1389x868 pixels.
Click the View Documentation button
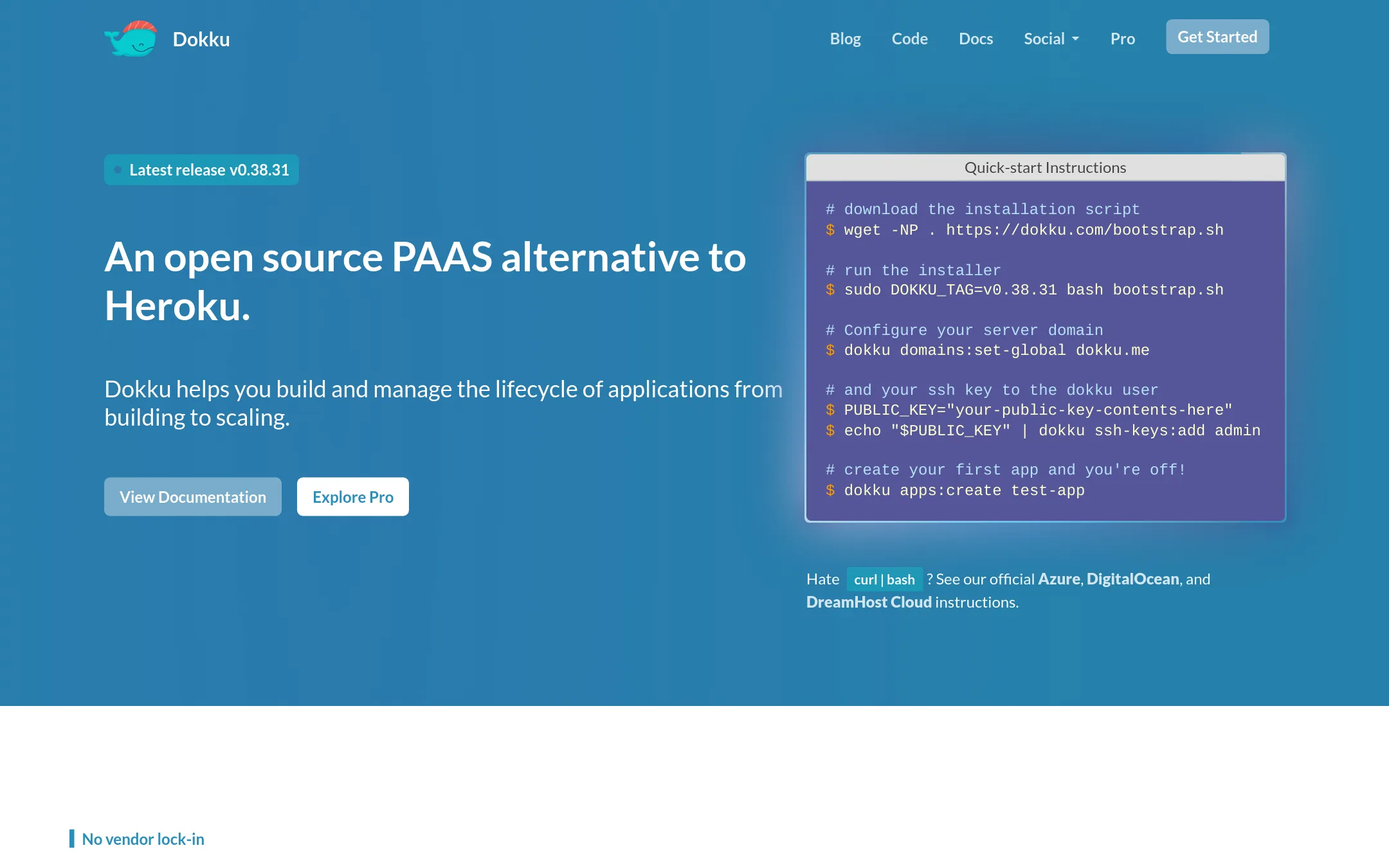[193, 496]
